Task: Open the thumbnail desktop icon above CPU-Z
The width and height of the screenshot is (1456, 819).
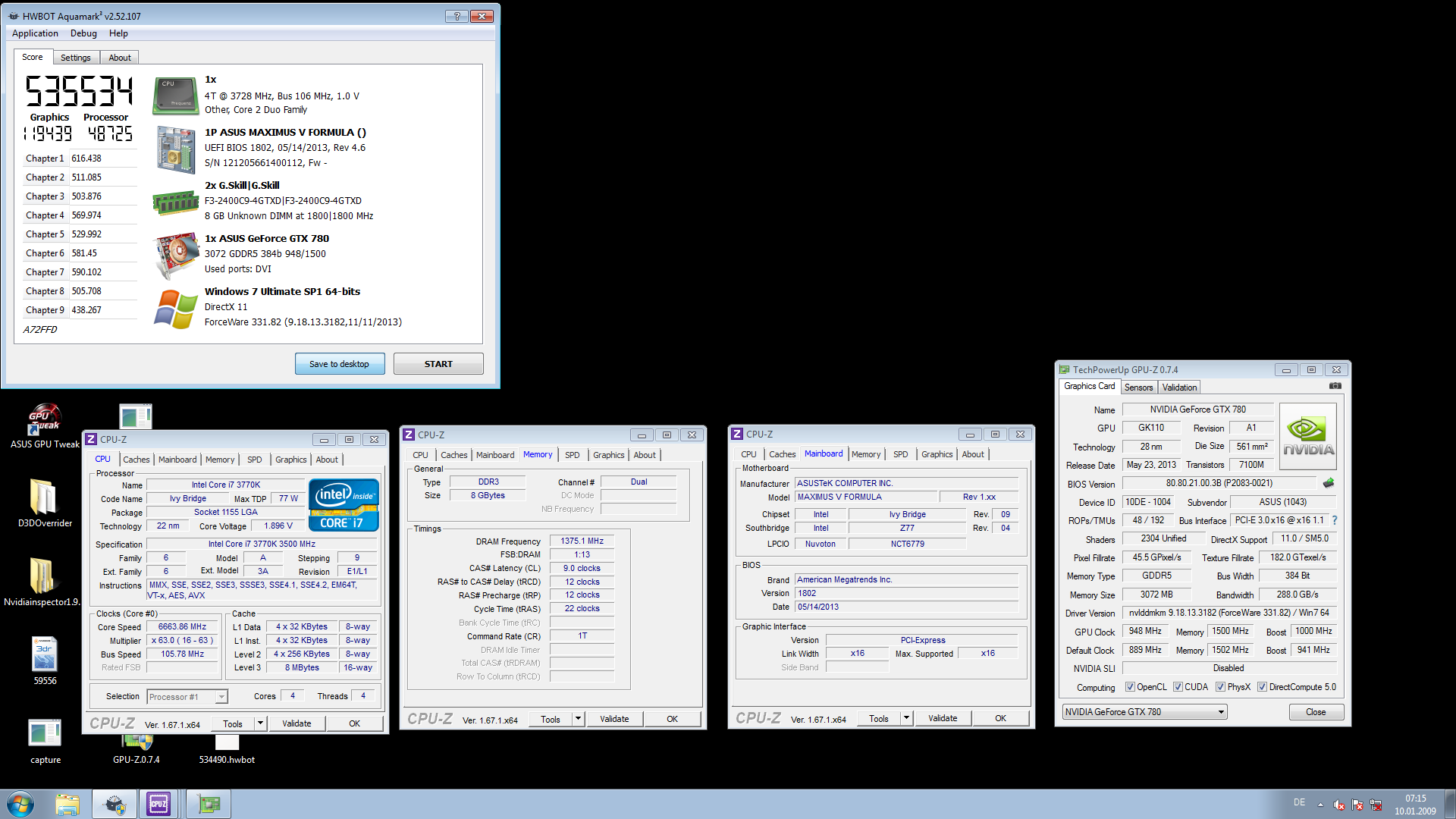Action: [136, 416]
